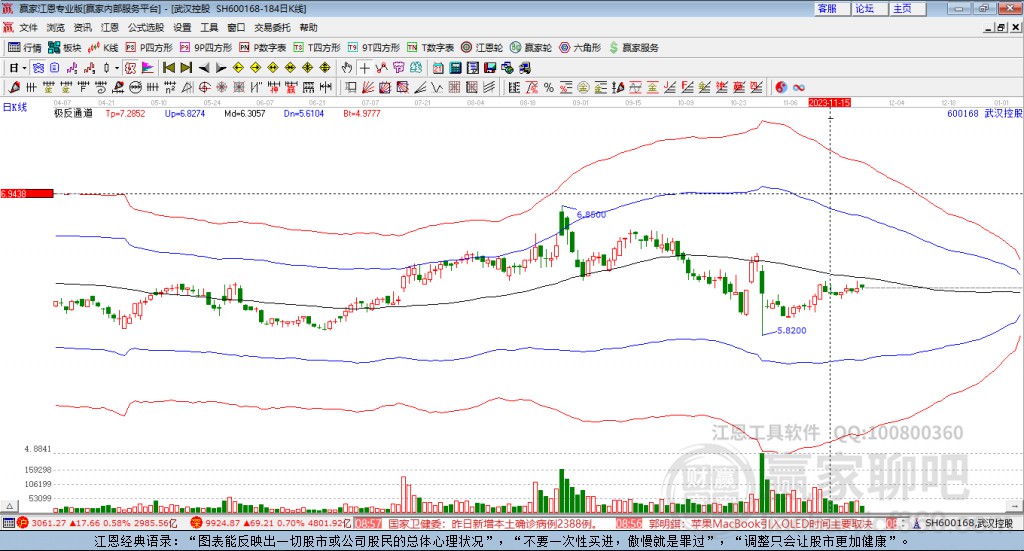Viewport: 1024px width, 551px height.
Task: Toggle the 极 indicator icon
Action: click(130, 68)
